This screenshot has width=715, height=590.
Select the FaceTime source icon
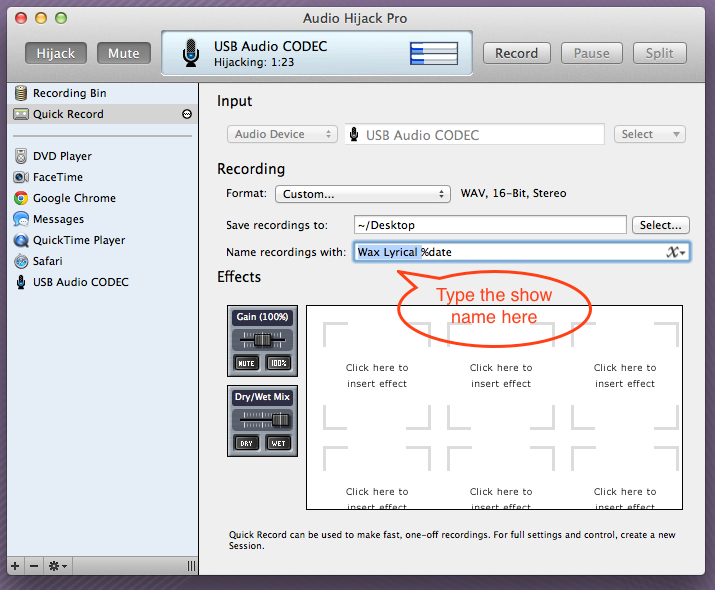21,177
